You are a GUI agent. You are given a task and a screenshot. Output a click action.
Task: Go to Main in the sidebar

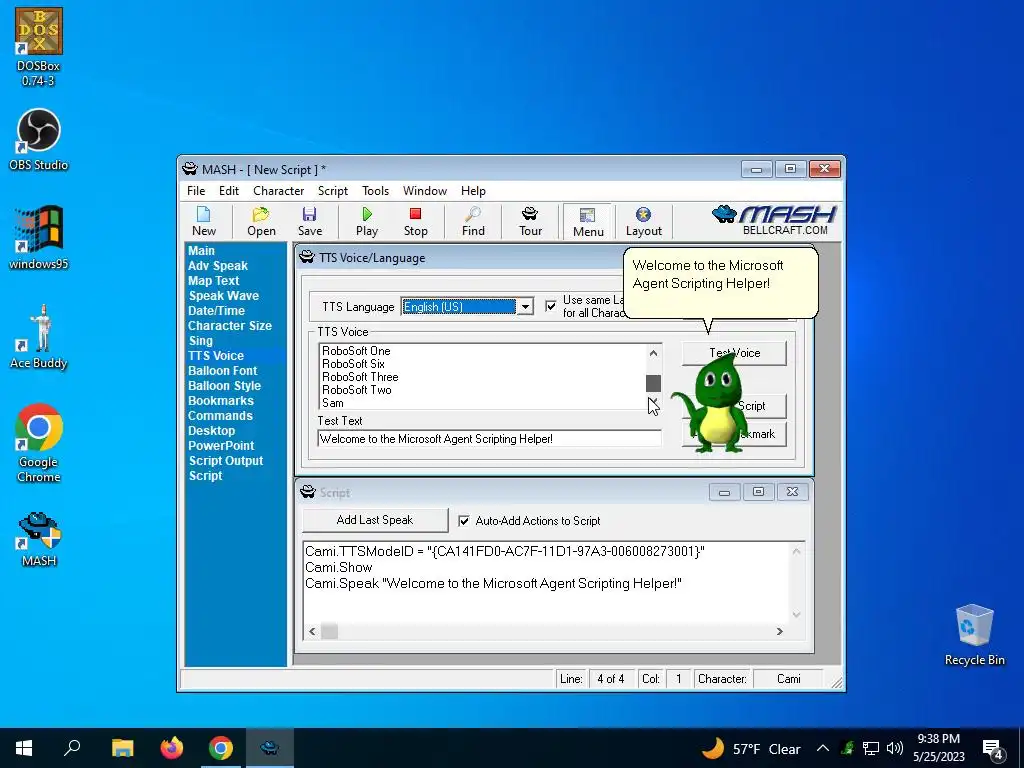(201, 251)
